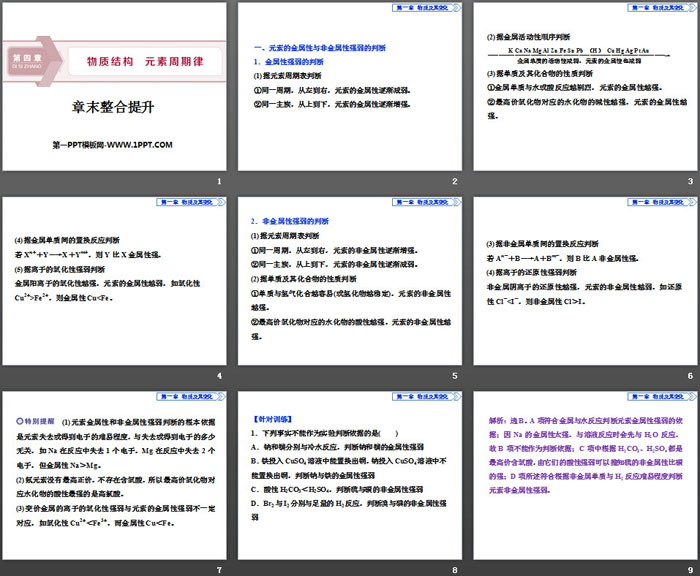700x576 pixels.
Task: Click the chapter header badge on slide 4
Action: 191,202
